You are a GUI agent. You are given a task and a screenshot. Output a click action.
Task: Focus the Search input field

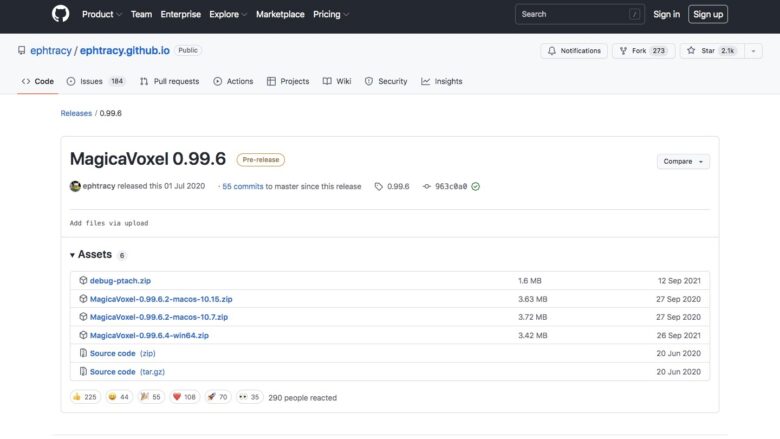580,14
